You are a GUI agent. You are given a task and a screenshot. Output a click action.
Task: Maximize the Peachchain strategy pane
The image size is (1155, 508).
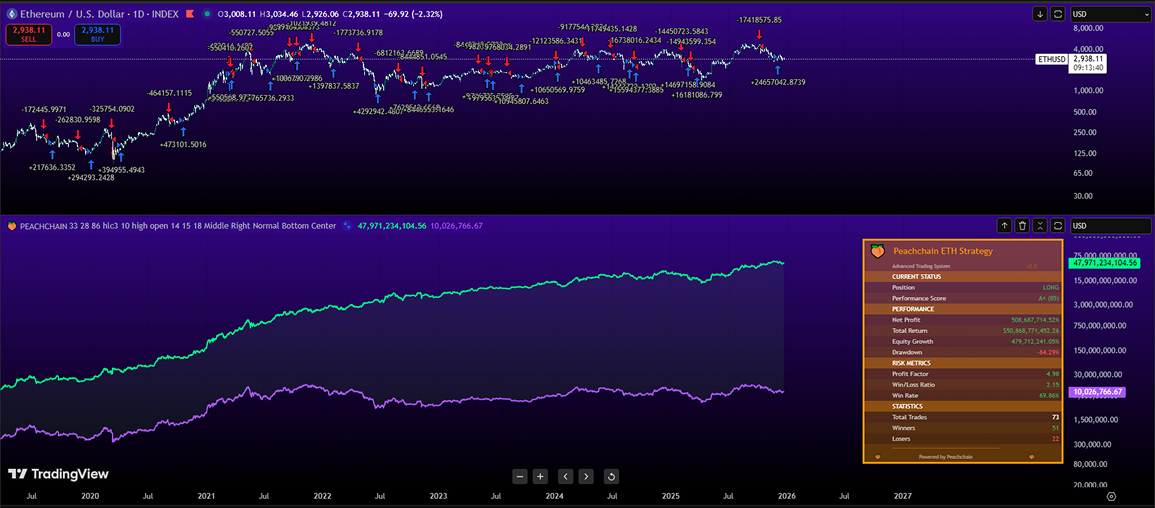click(1057, 226)
